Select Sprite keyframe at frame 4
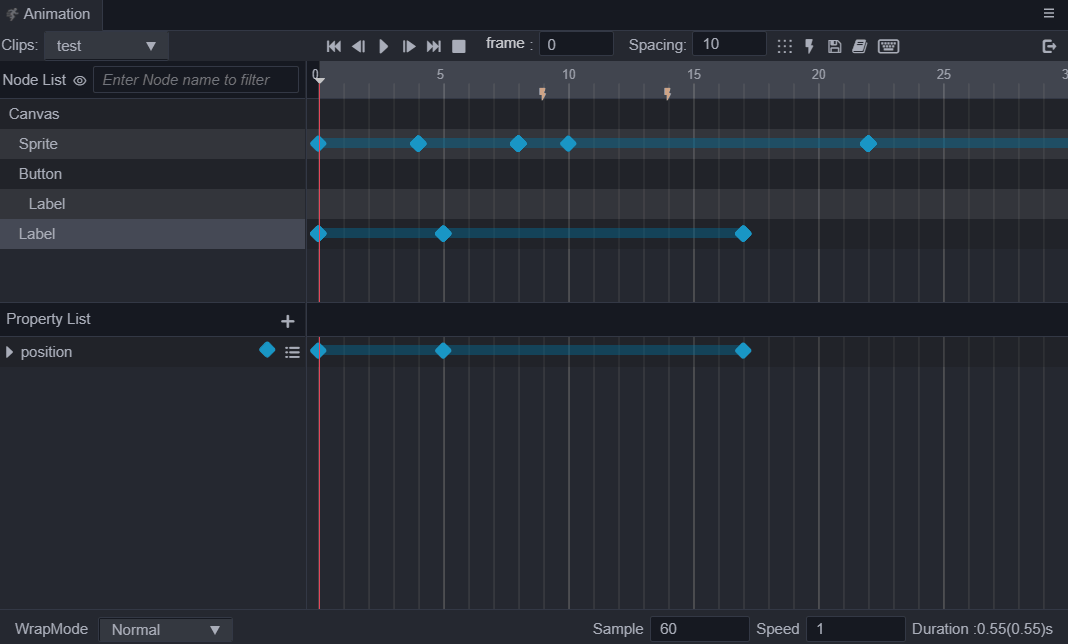 (418, 144)
